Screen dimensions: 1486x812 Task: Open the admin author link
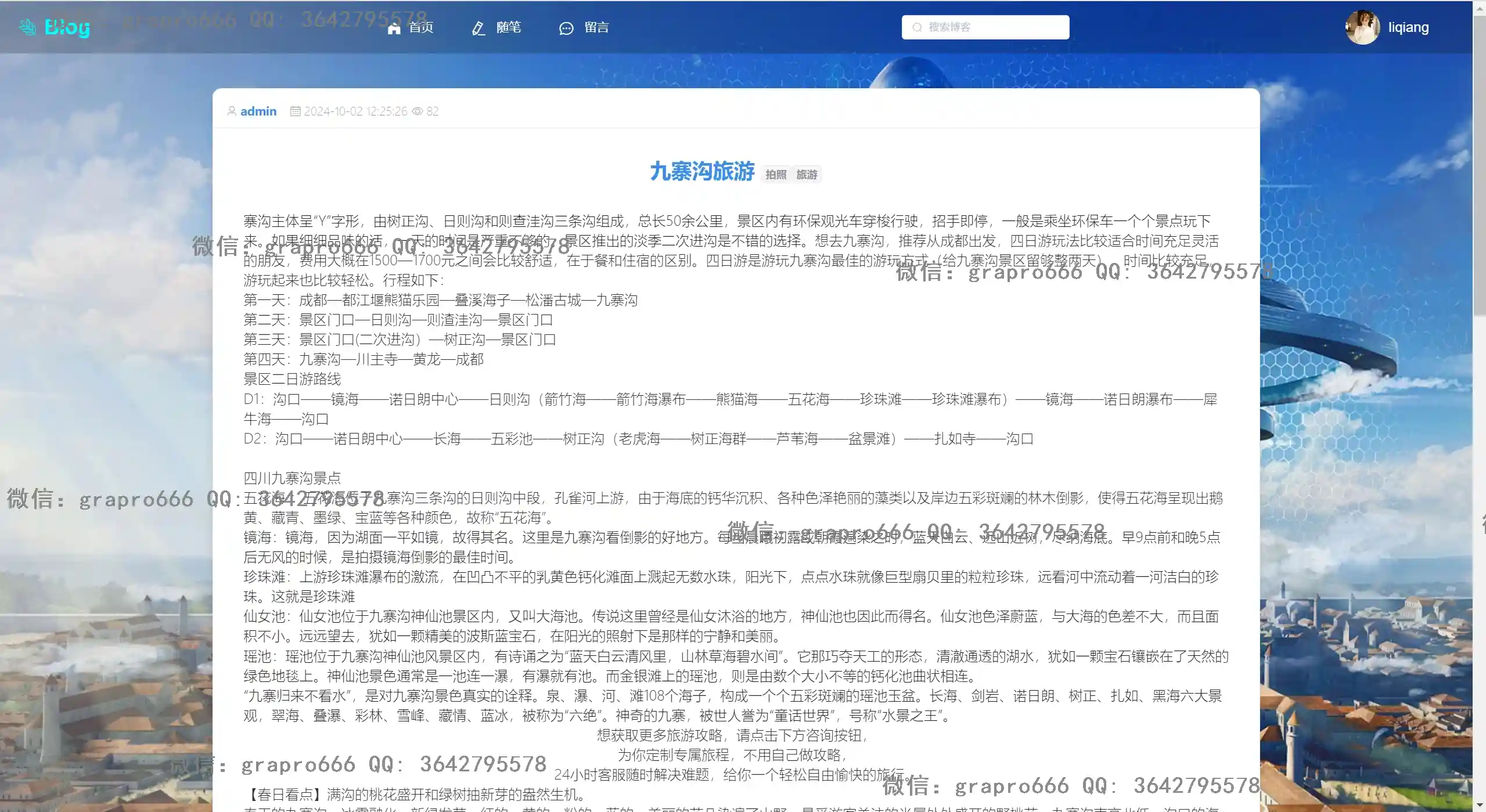(258, 111)
